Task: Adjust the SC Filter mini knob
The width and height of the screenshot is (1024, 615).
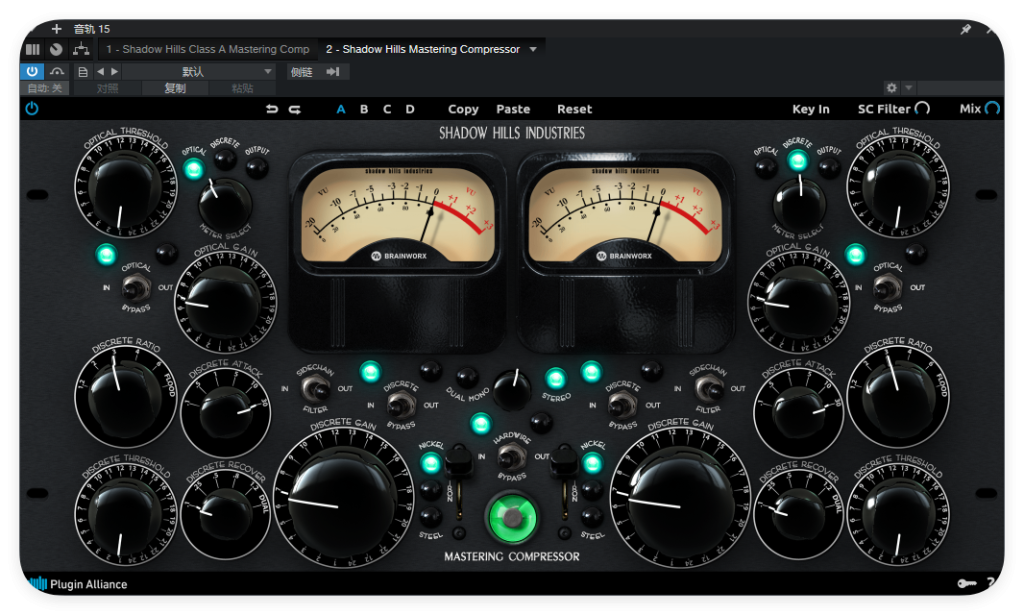Action: point(922,108)
